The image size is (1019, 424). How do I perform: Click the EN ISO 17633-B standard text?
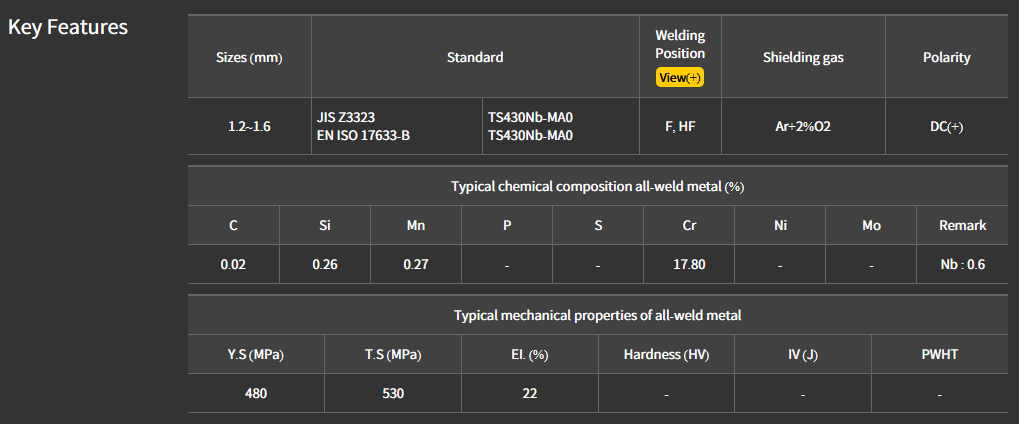click(363, 135)
